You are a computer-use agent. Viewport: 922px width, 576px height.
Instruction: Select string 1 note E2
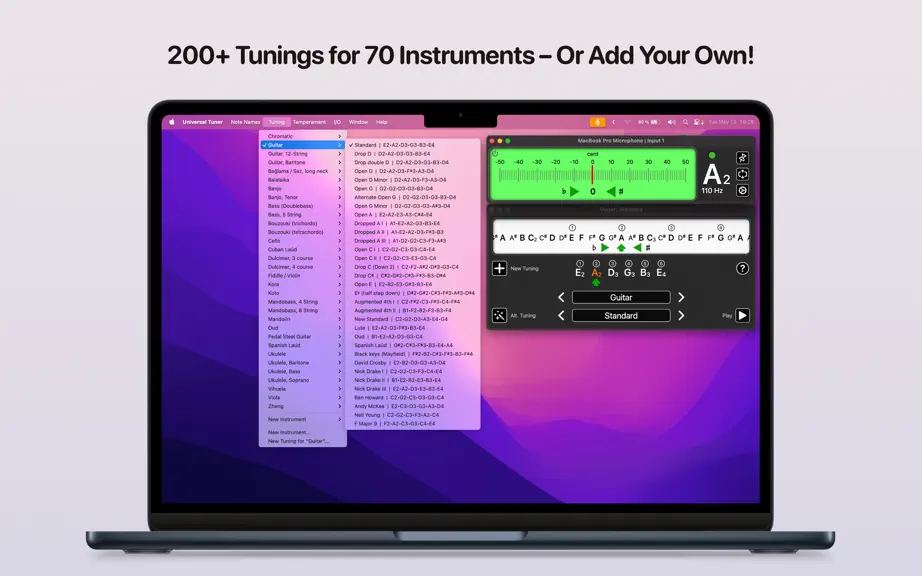tap(580, 269)
